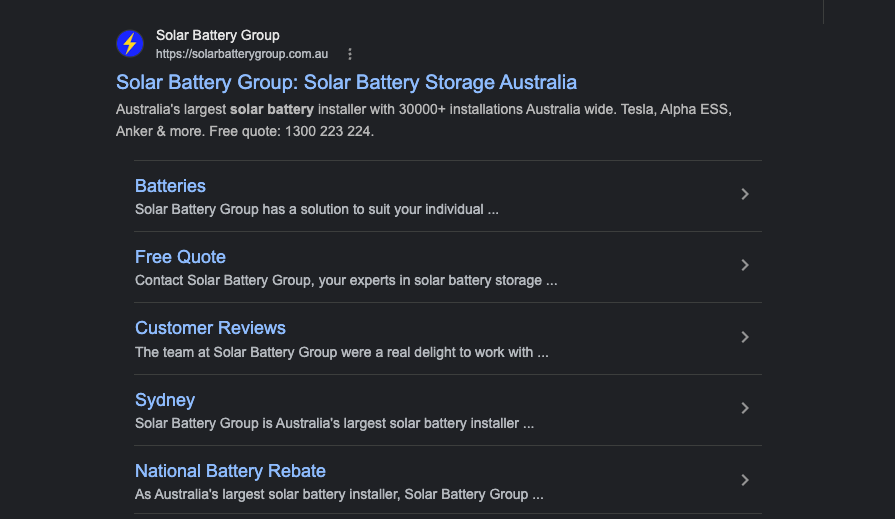Click the Solar Battery Group site name
The width and height of the screenshot is (895, 519).
pyautogui.click(x=217, y=35)
